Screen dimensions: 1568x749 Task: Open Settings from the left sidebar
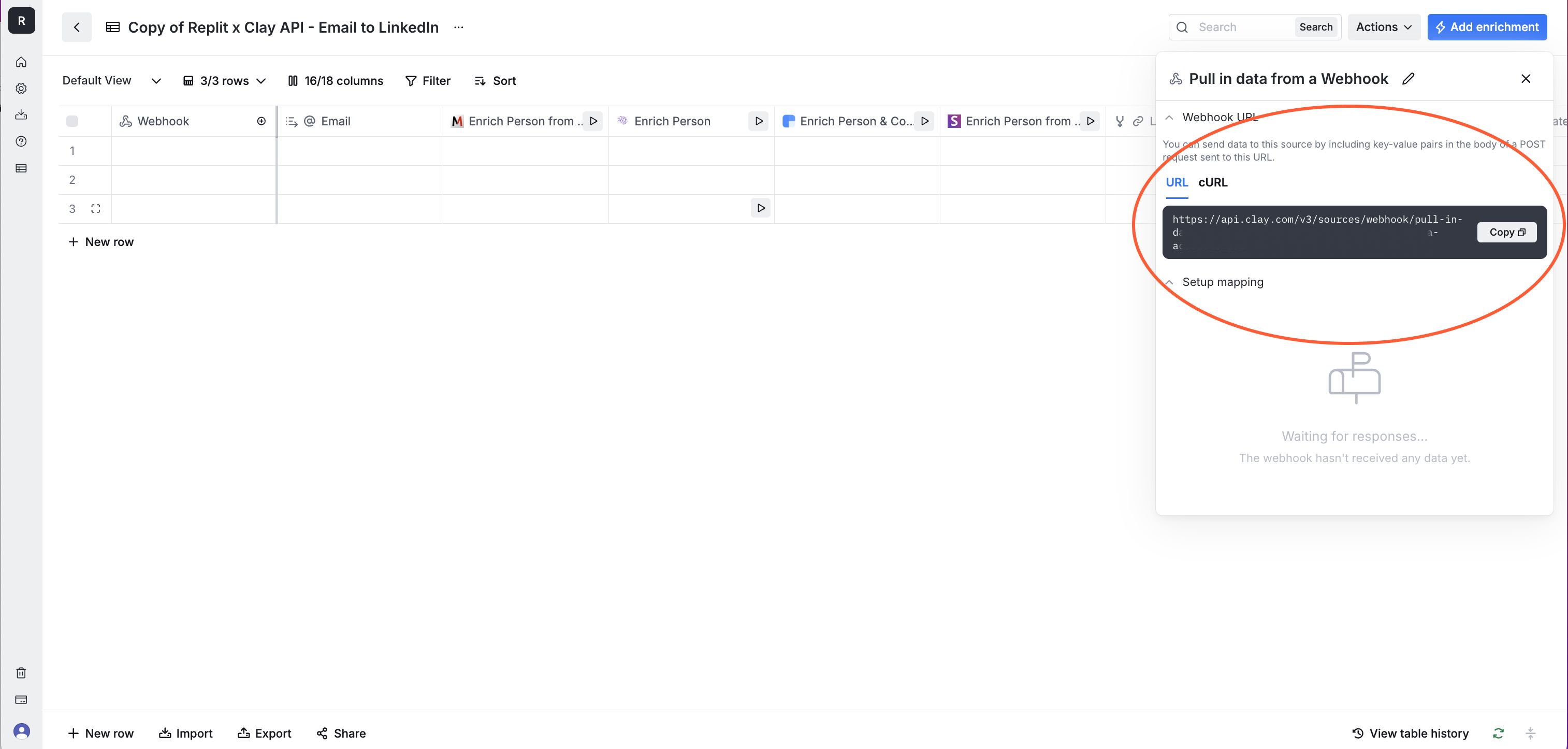tap(21, 88)
